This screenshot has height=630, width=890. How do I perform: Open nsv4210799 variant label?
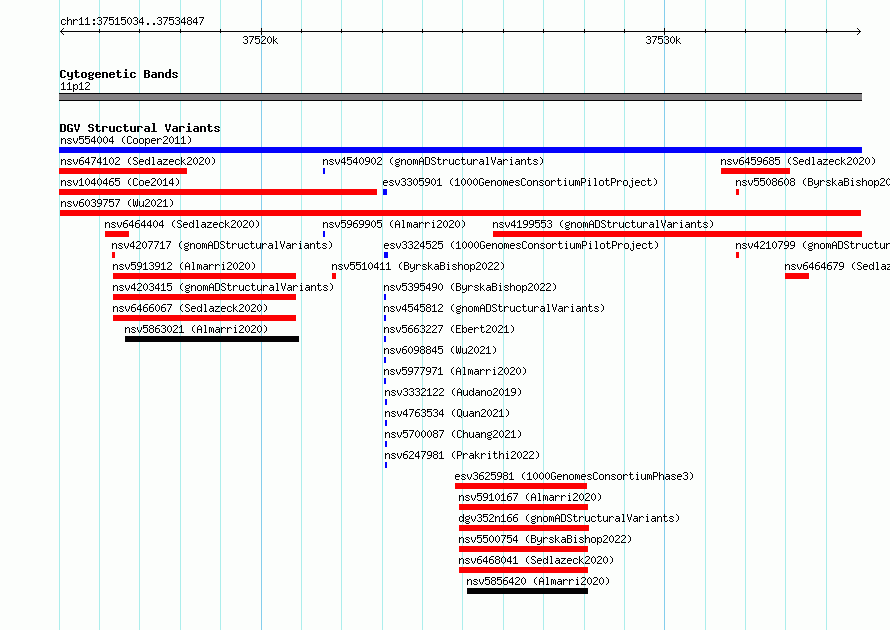pyautogui.click(x=812, y=245)
